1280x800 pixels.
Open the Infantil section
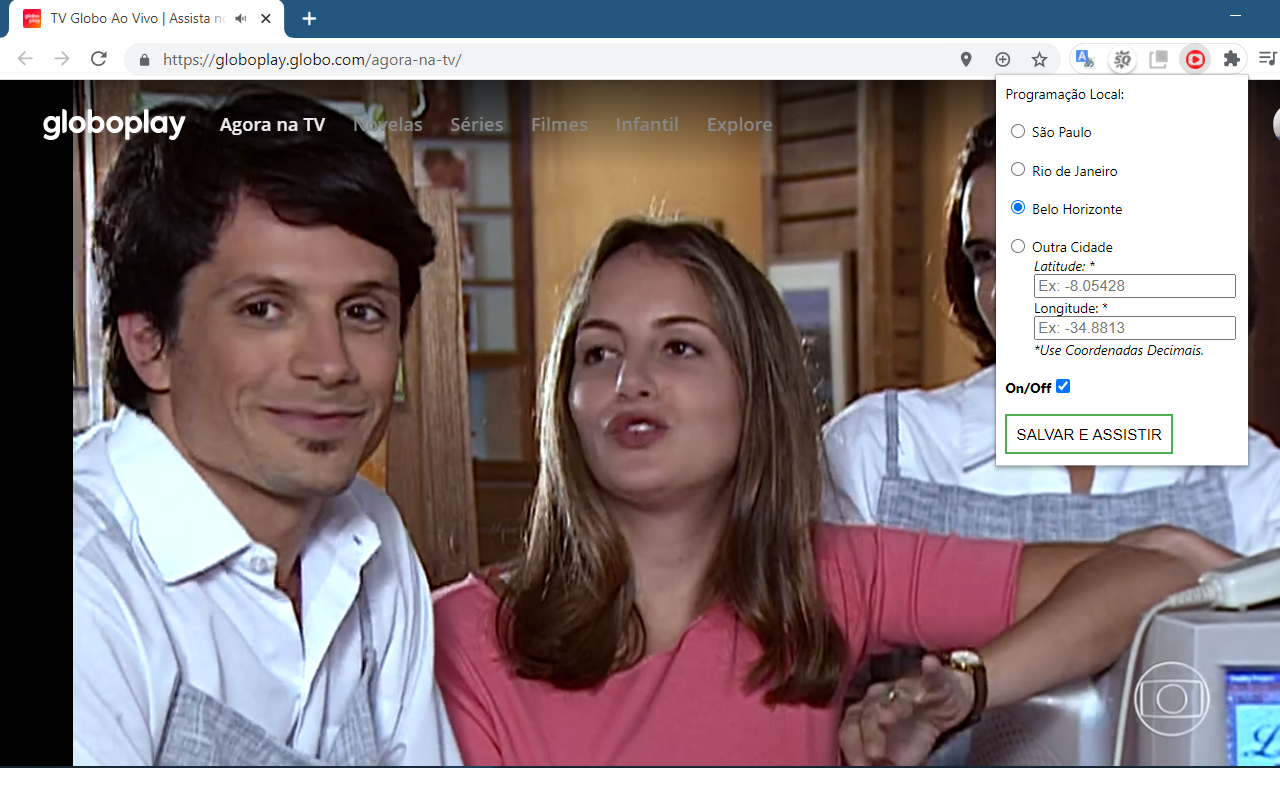click(647, 124)
